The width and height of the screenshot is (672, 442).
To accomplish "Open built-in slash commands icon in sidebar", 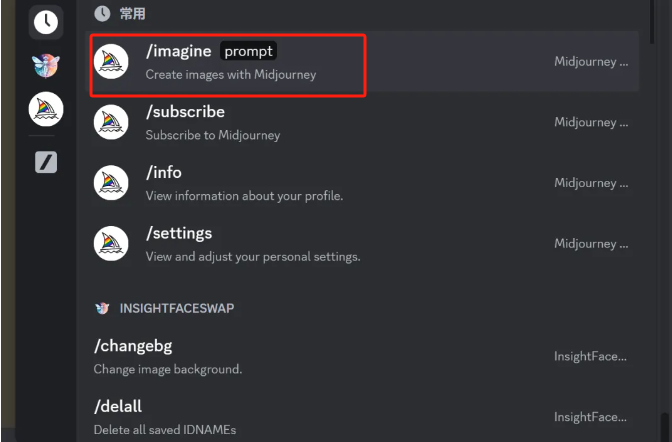I will point(46,162).
